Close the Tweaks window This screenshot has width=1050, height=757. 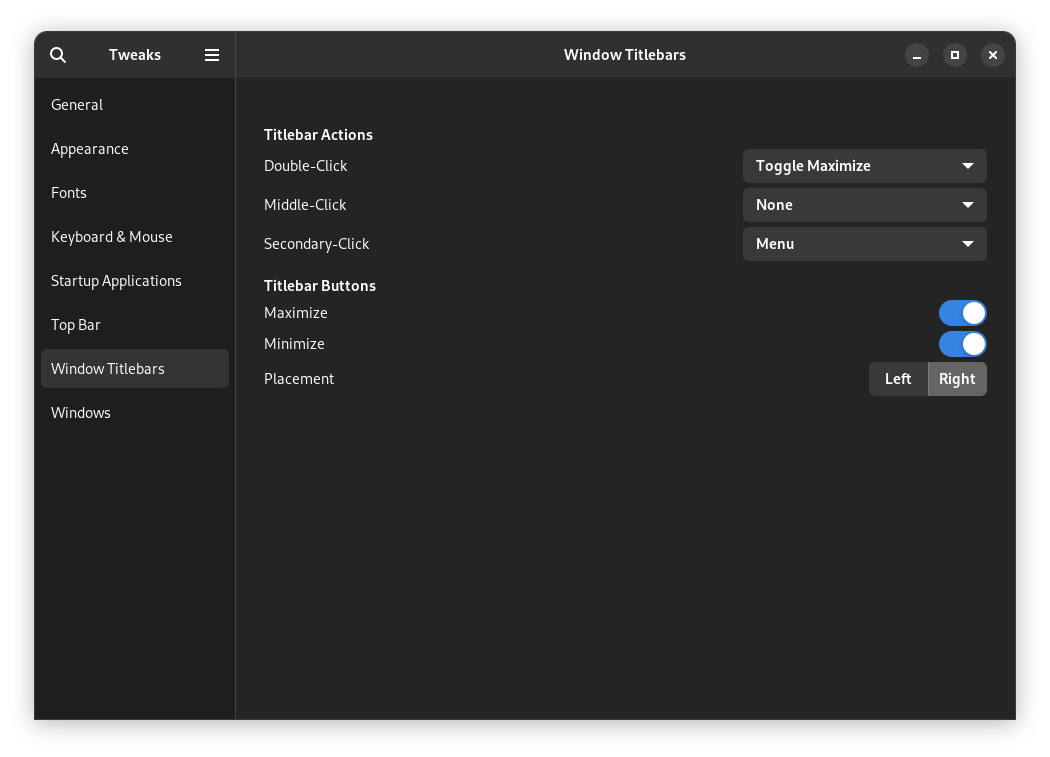(x=993, y=55)
